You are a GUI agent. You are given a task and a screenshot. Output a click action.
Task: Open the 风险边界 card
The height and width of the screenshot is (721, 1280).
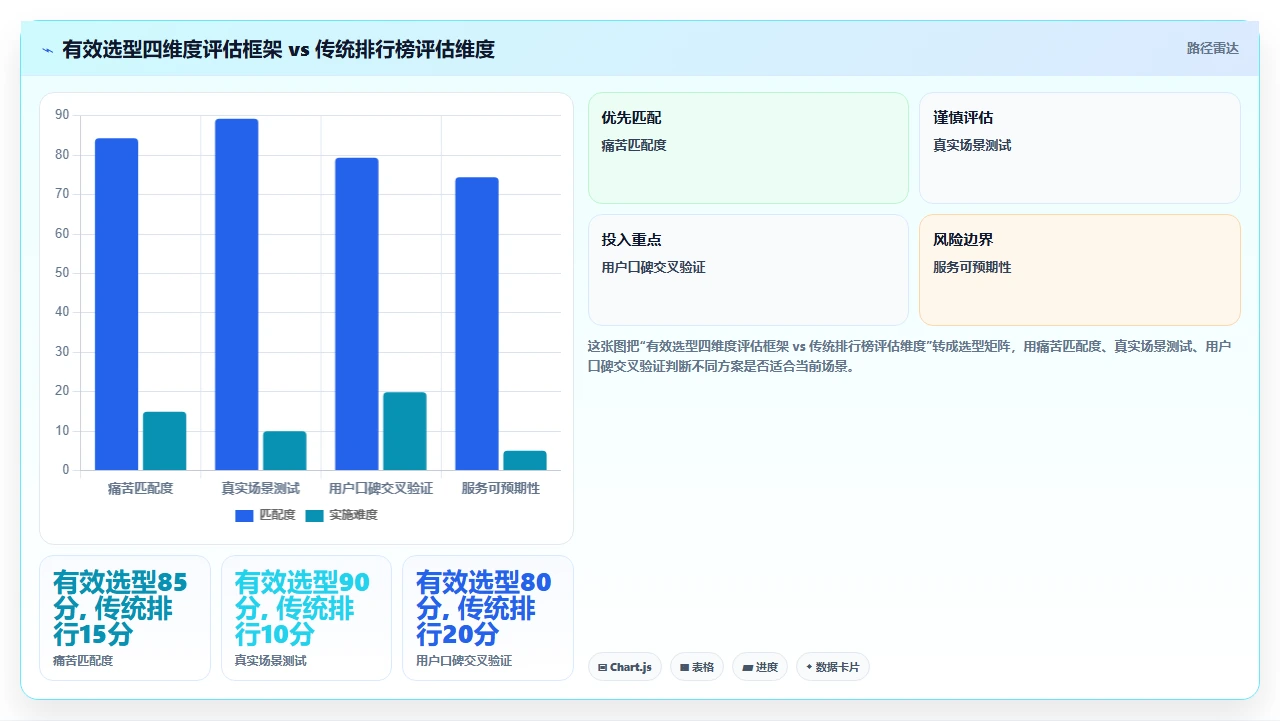click(1080, 270)
